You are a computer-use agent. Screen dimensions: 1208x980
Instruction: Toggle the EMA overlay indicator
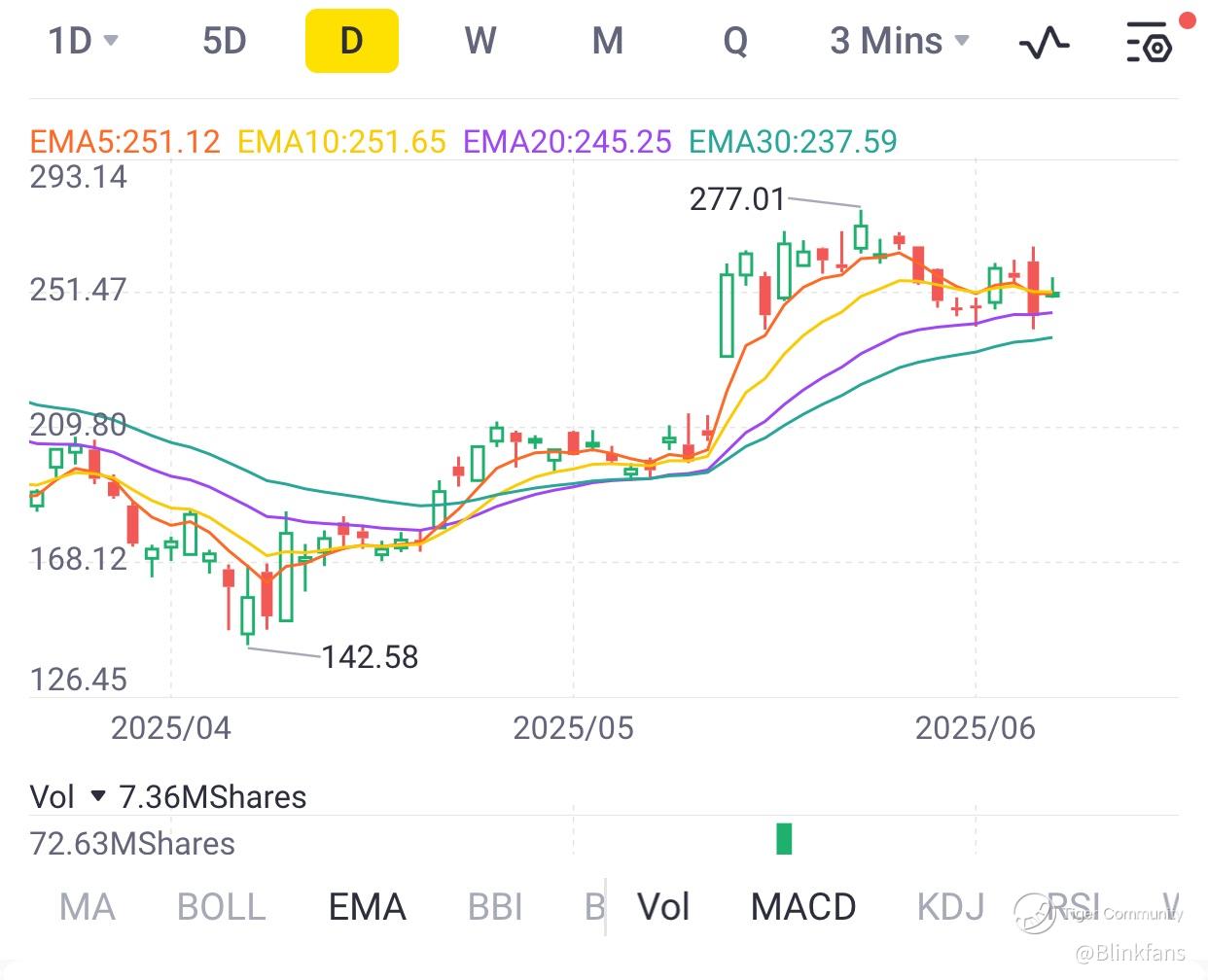(x=367, y=907)
